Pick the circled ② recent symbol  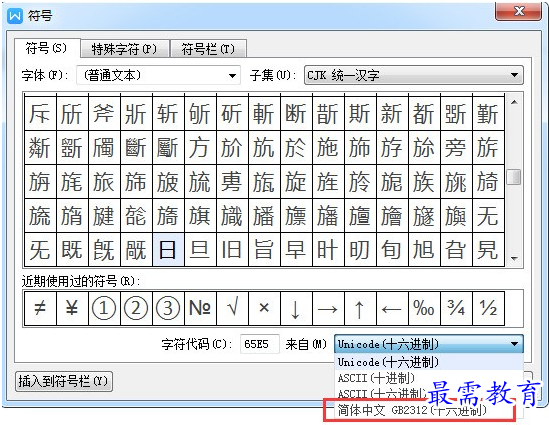click(136, 308)
